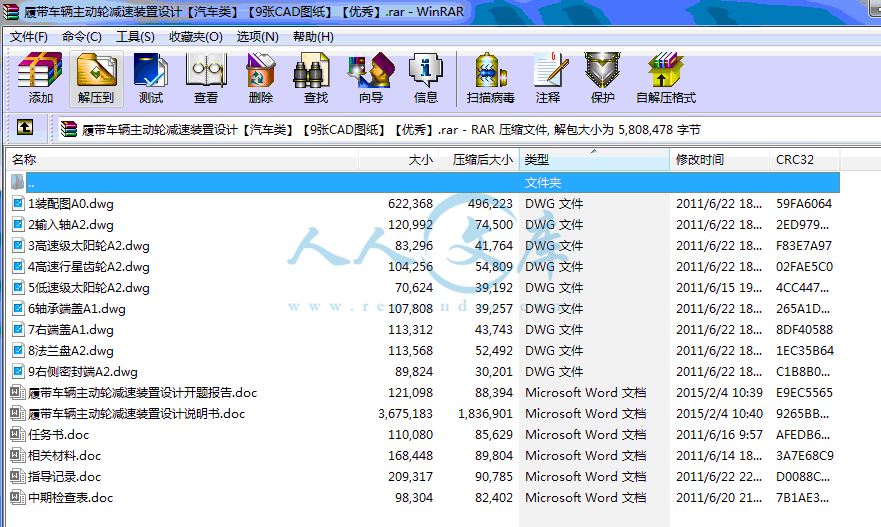
Task: Click the size value 3,675,183
Action: tap(405, 414)
